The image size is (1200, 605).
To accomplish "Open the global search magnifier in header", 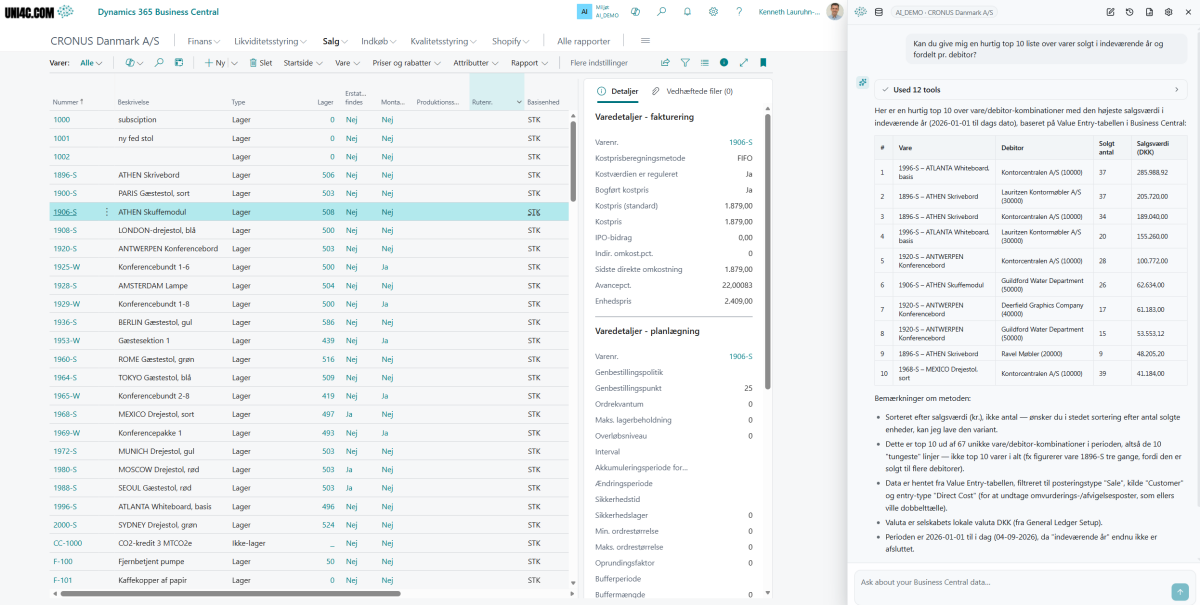I will [662, 12].
